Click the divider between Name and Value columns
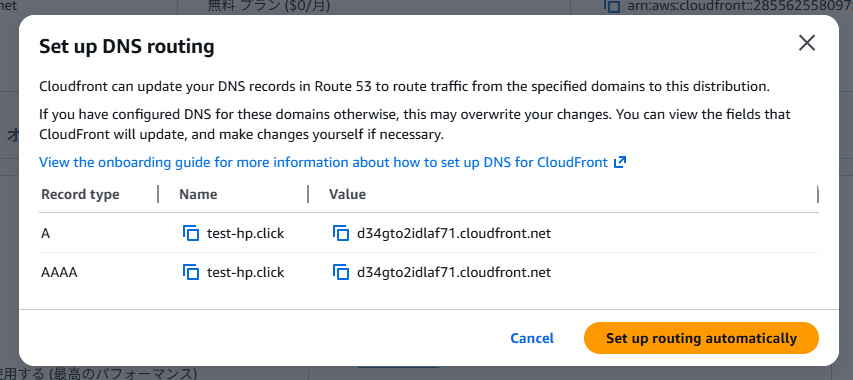This screenshot has height=380, width=853. (308, 194)
